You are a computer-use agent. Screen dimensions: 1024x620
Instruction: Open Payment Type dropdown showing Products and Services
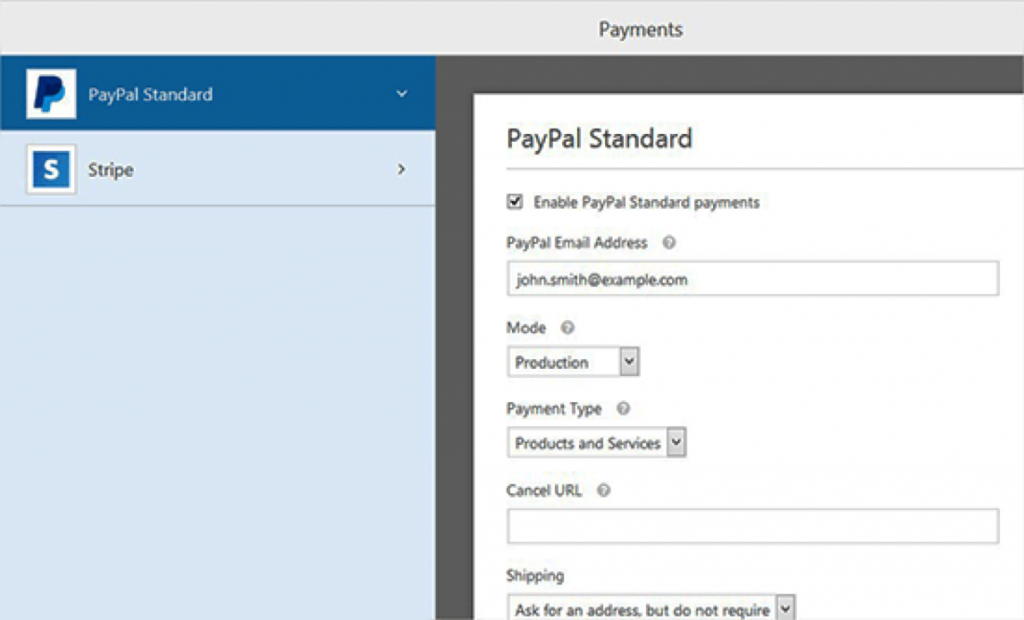tap(596, 442)
